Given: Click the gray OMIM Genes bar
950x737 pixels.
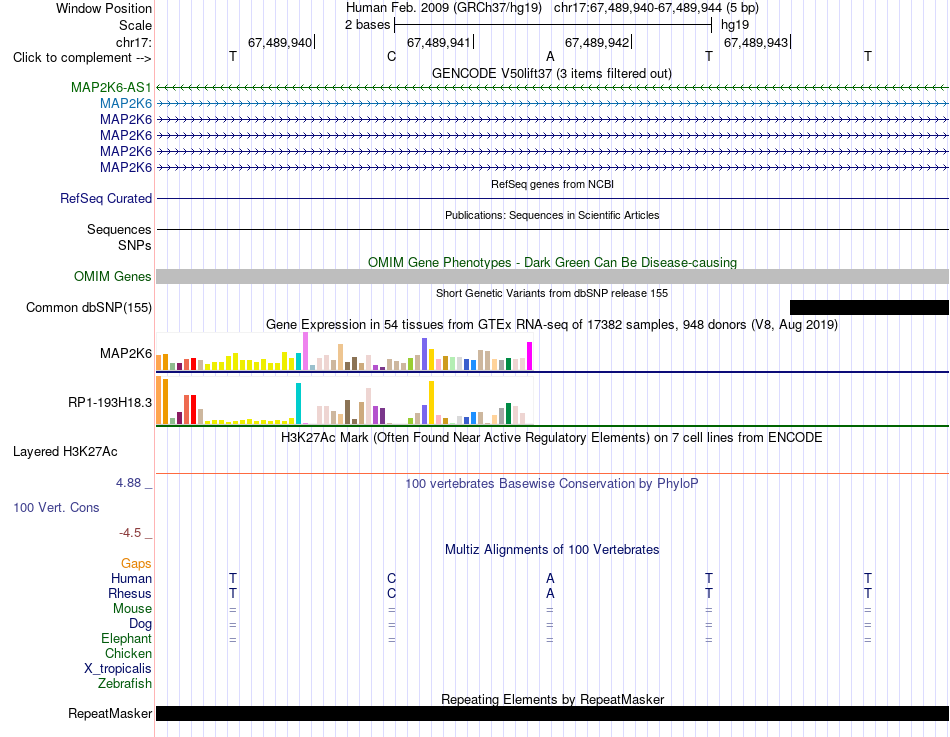Looking at the screenshot, I should point(553,276).
